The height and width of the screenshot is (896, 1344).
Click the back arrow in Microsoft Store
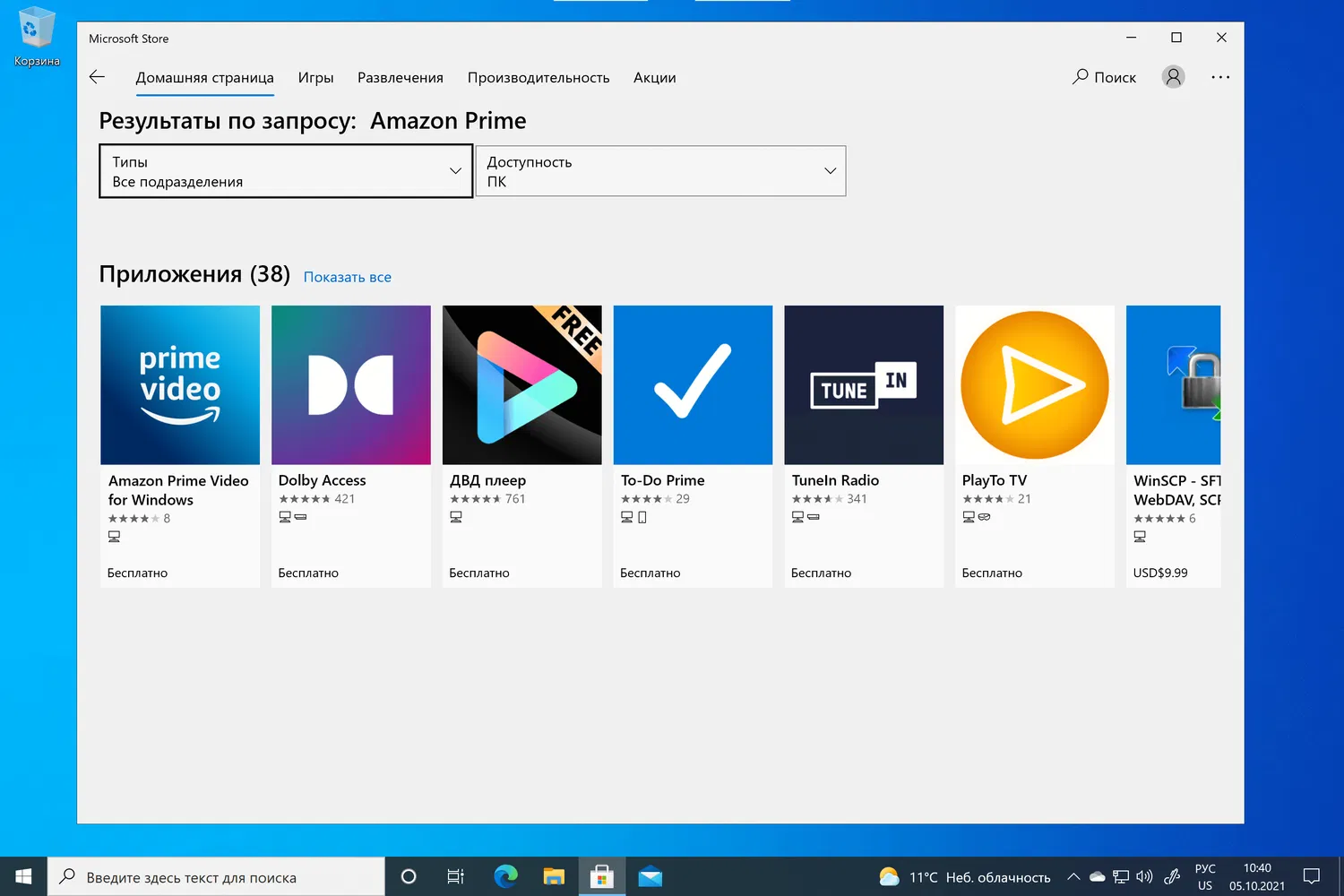[x=98, y=77]
